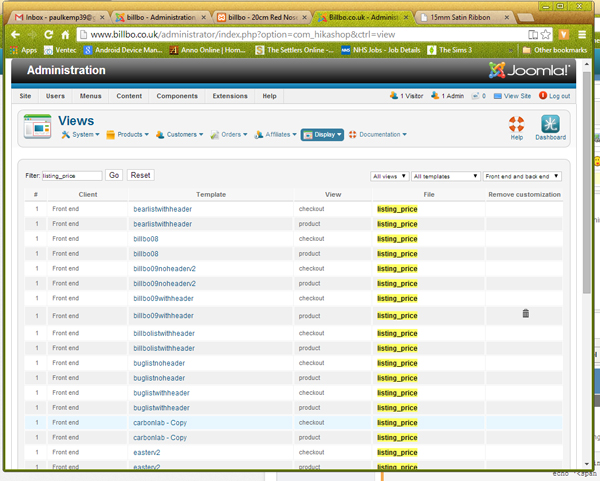Open the Other bookmarks folder
This screenshot has height=481, width=600.
(x=555, y=50)
